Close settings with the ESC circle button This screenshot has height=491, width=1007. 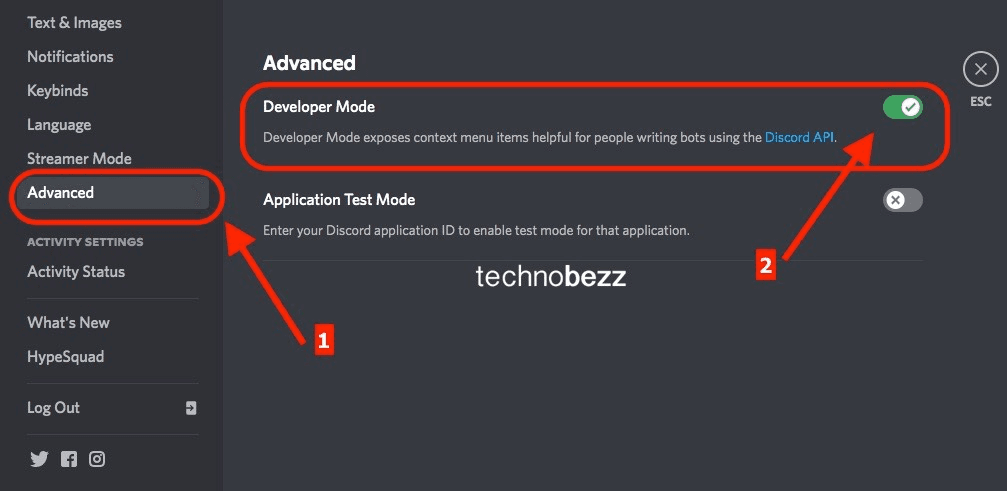[980, 70]
